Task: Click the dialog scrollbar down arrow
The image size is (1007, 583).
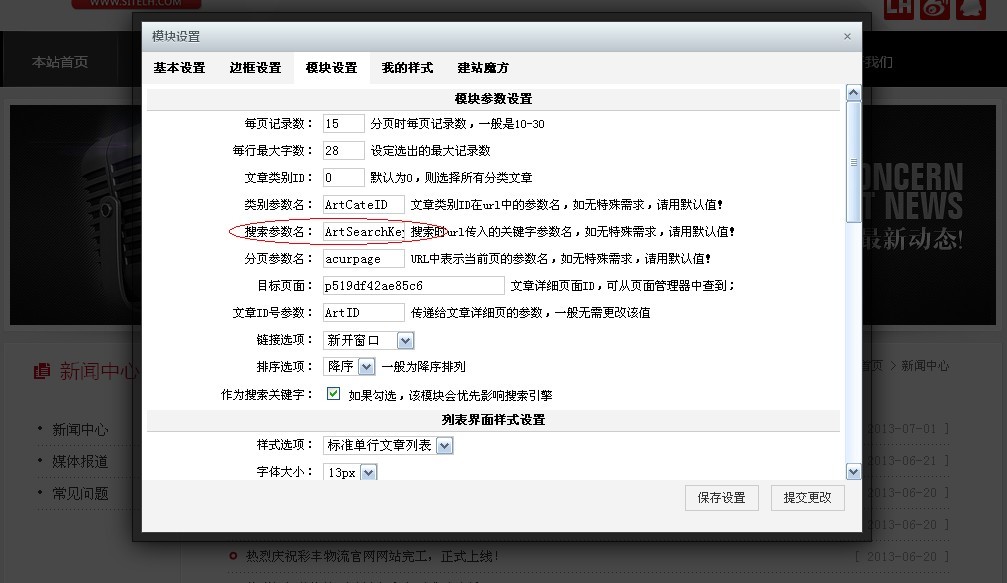Action: click(x=853, y=472)
